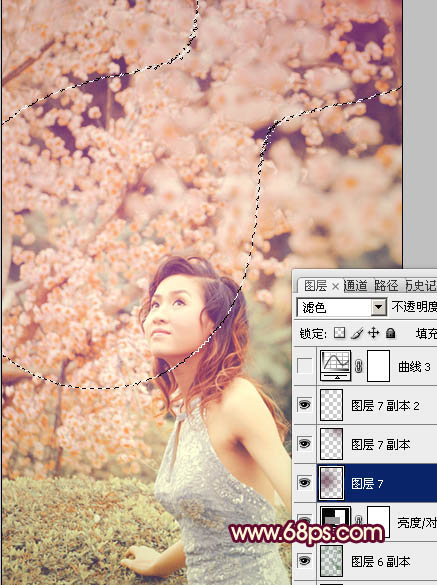Show the hidden 曲线 3 layer
437x585 pixels.
point(305,366)
